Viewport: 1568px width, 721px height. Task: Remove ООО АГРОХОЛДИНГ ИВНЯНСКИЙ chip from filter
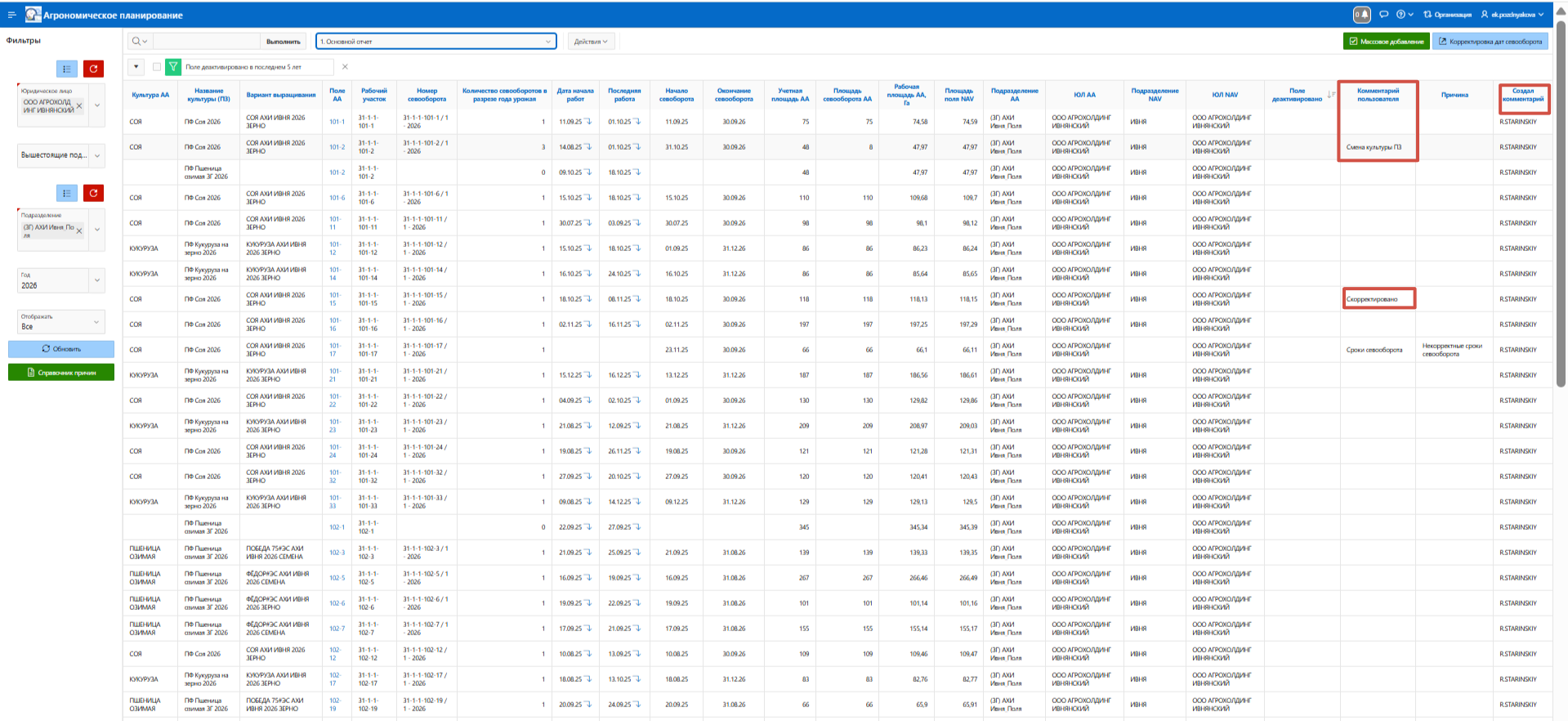coord(79,105)
